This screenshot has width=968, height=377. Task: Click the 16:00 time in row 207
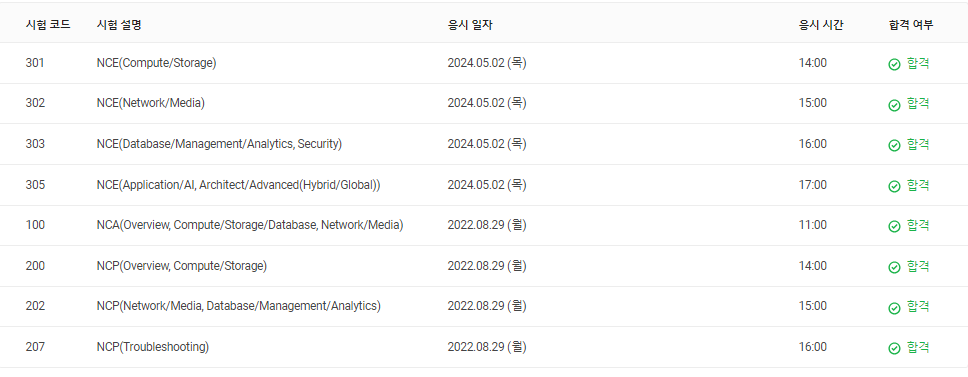tap(812, 347)
